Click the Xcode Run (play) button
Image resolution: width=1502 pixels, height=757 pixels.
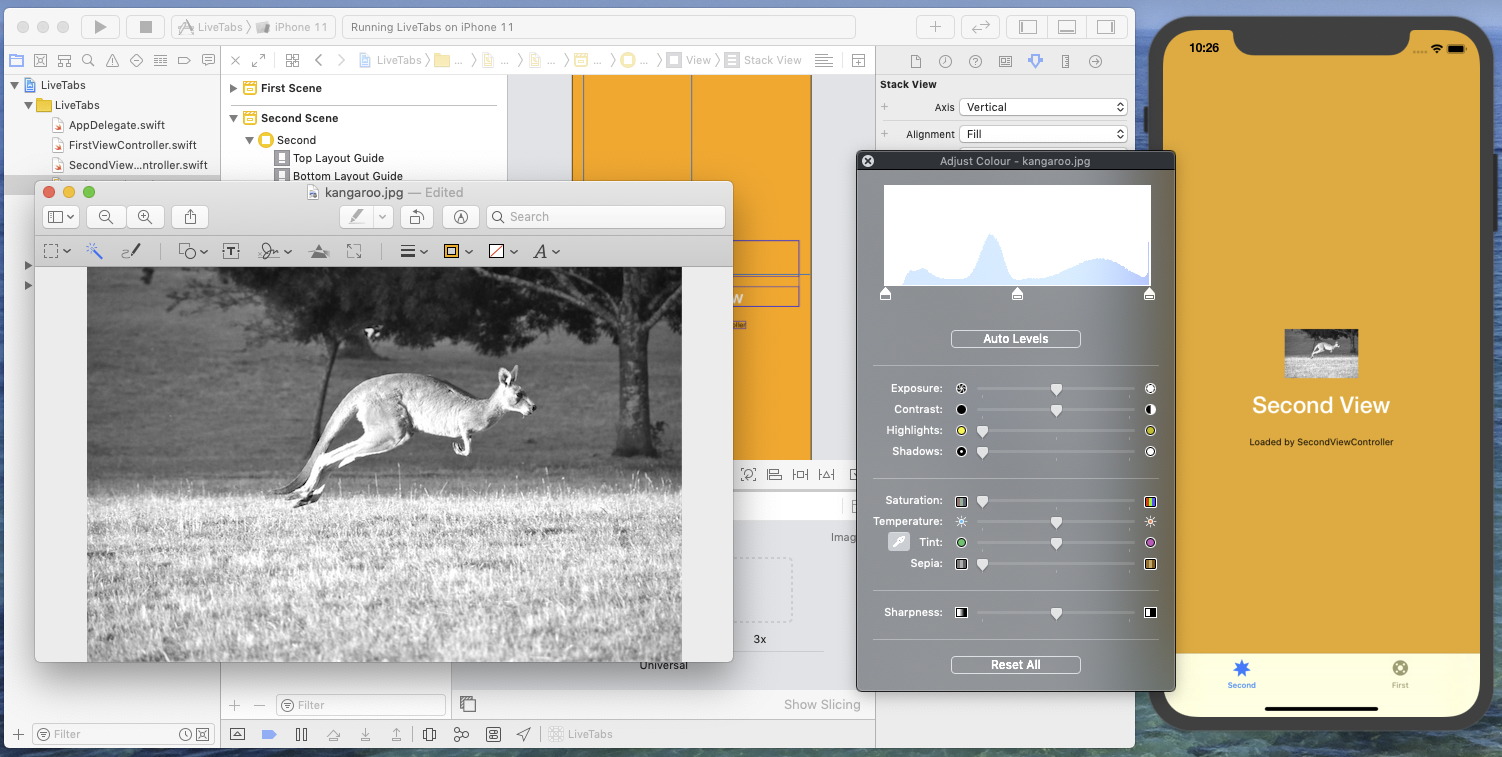[100, 27]
